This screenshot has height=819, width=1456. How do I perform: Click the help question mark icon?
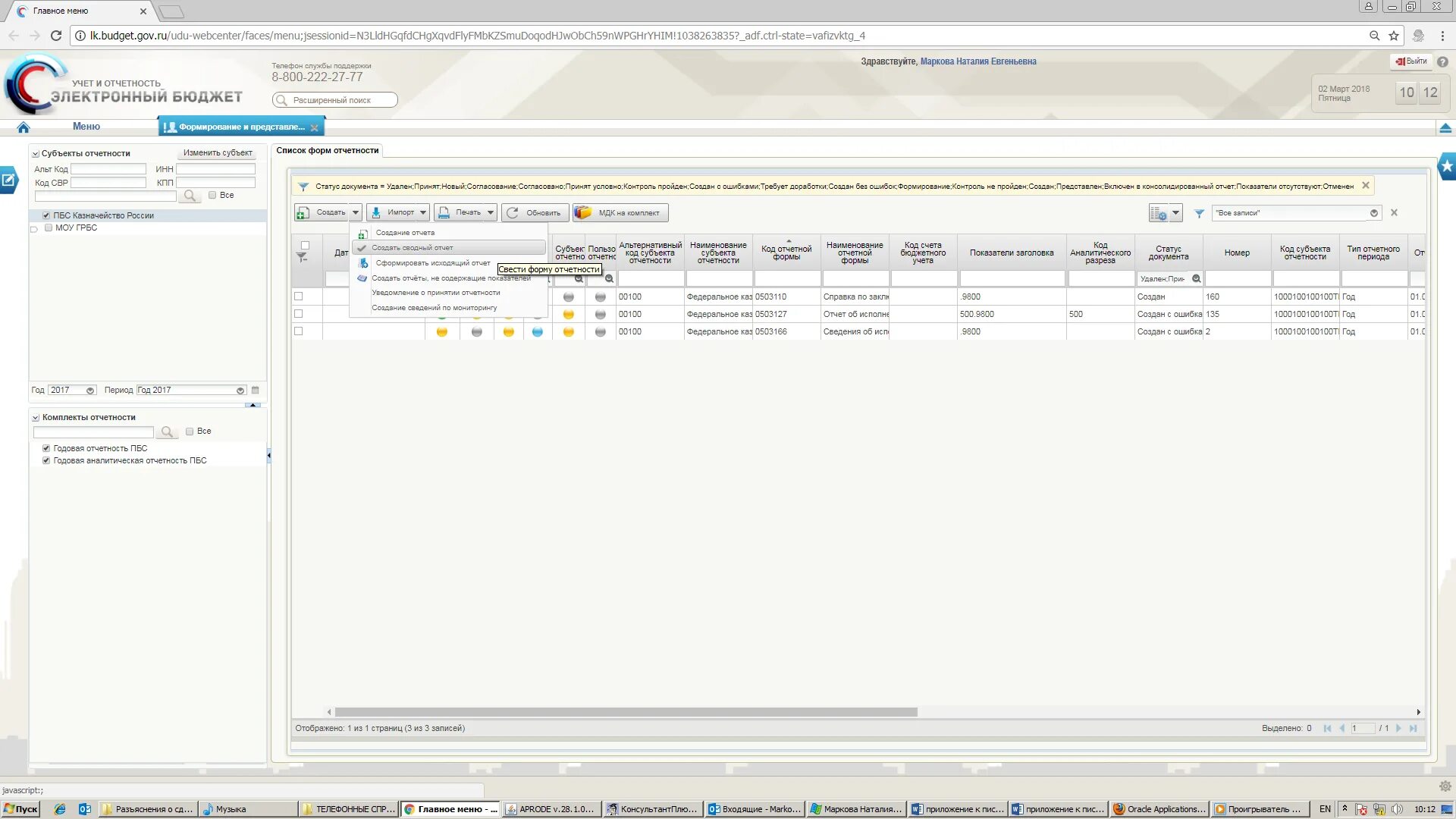[1442, 62]
